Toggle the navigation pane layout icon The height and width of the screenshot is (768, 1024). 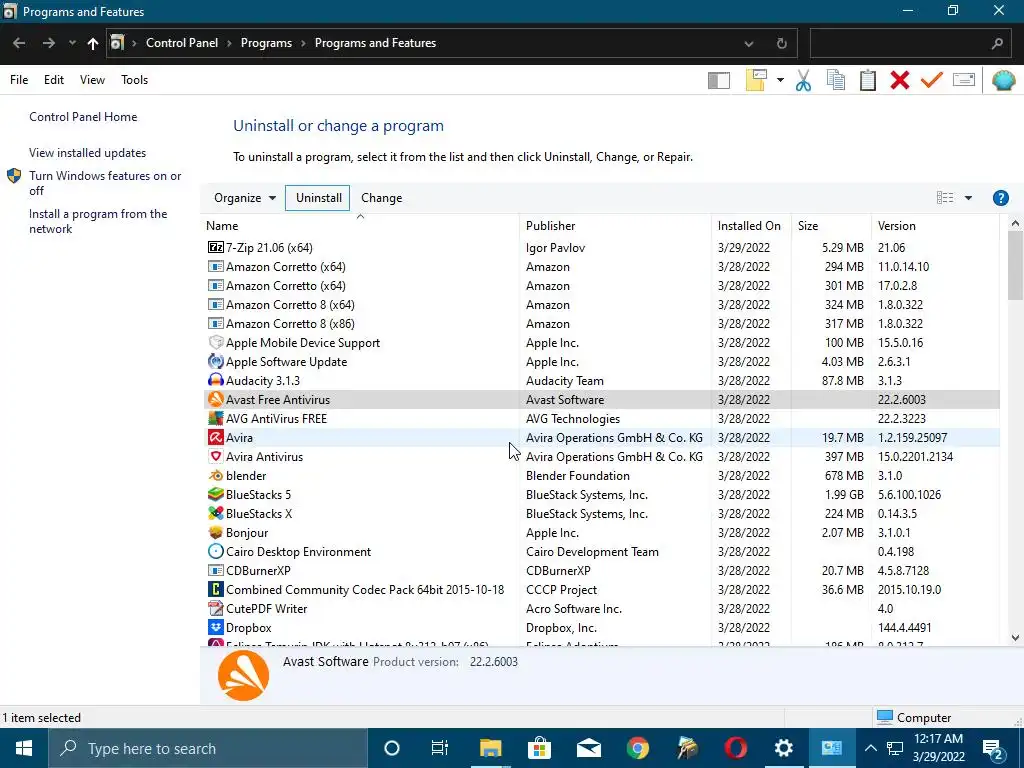point(718,80)
